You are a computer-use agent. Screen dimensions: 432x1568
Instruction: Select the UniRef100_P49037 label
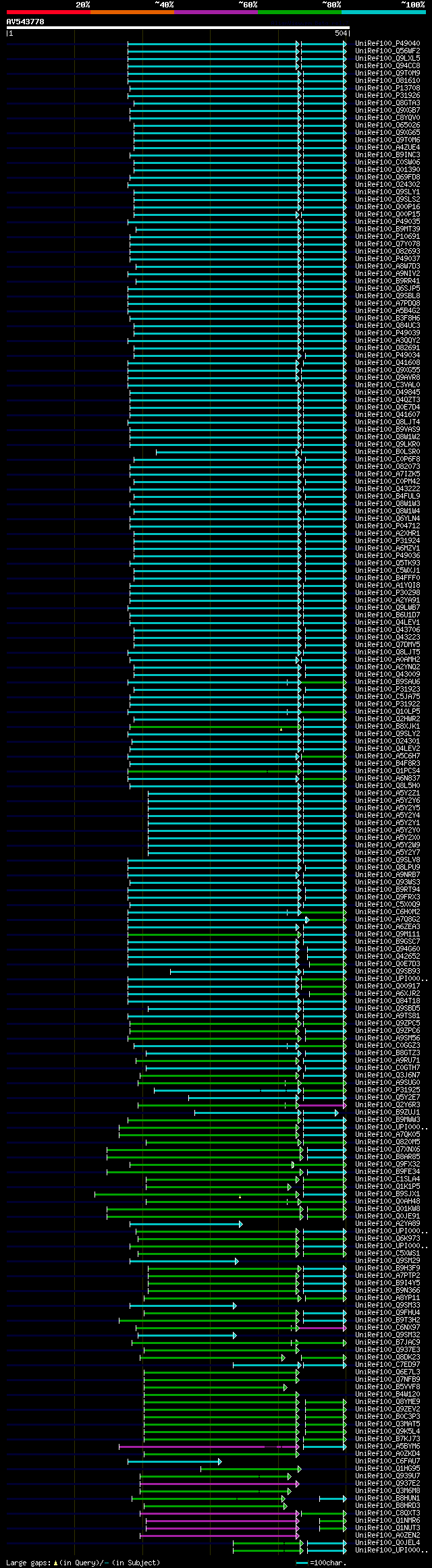click(x=387, y=258)
